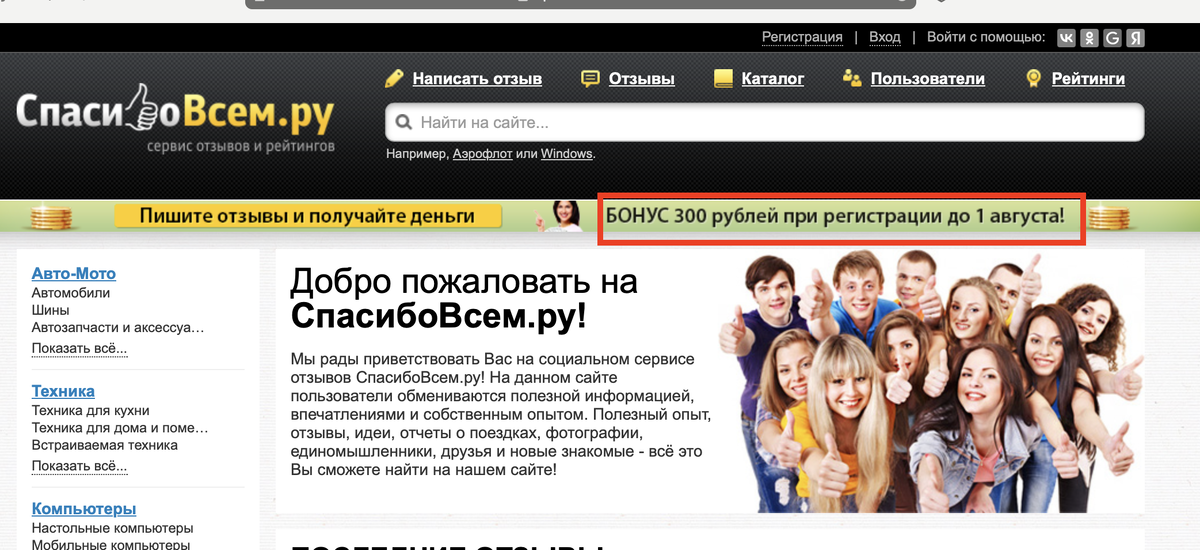Screen dimensions: 1200x550
Task: Click the group photo of people
Action: (930, 380)
